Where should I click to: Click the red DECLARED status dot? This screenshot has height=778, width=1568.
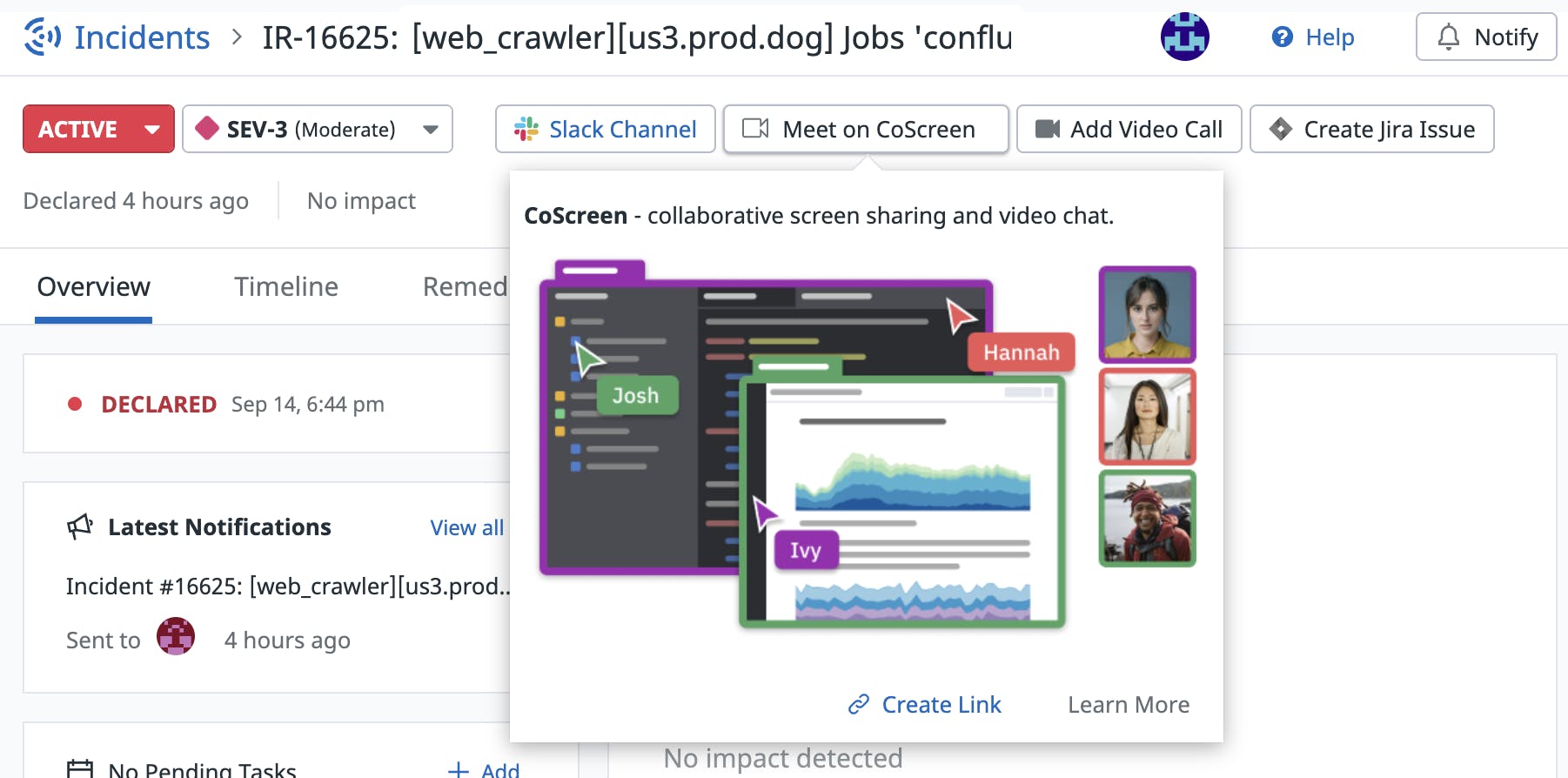coord(75,404)
